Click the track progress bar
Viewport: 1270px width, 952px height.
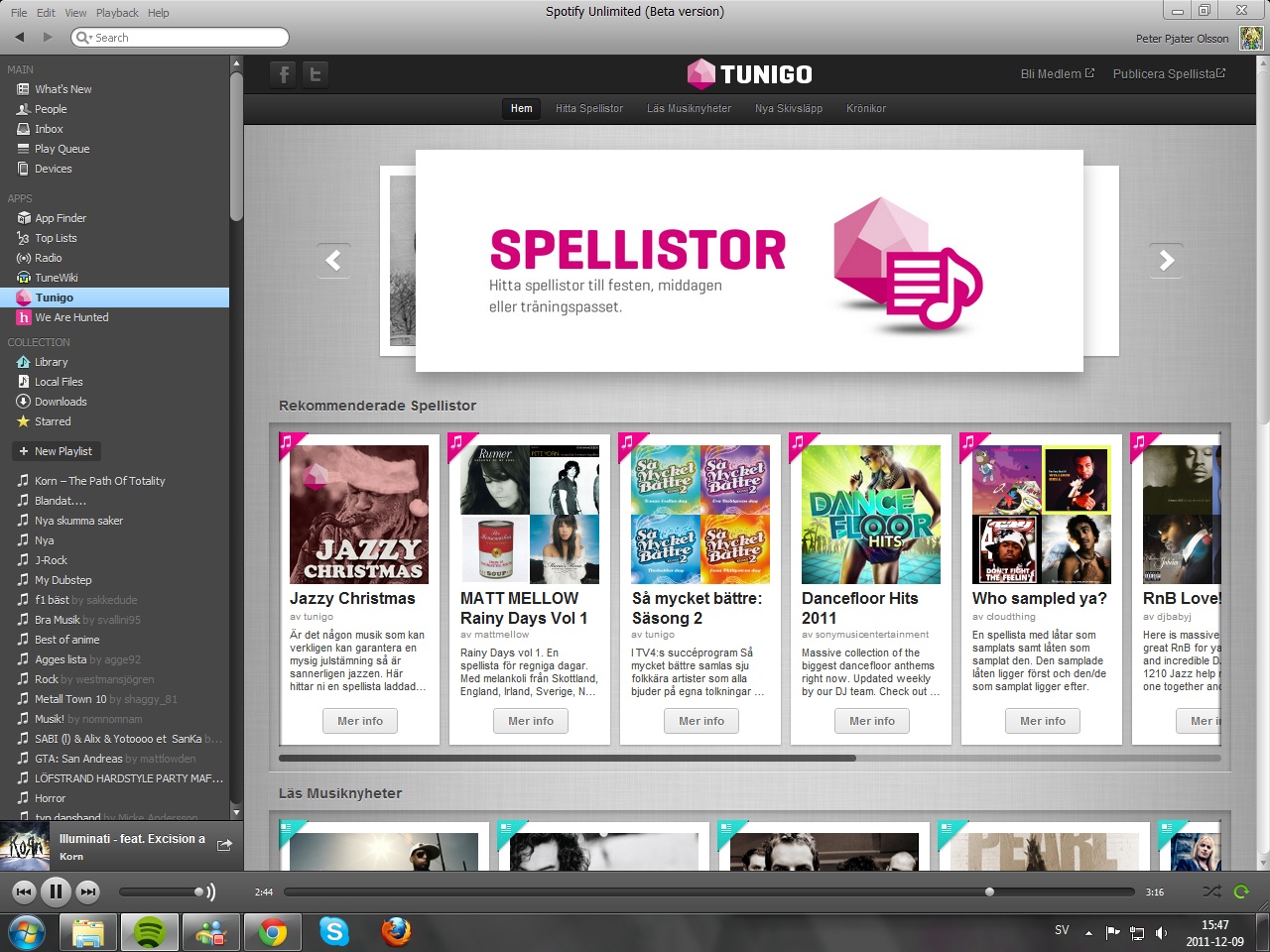[x=708, y=892]
